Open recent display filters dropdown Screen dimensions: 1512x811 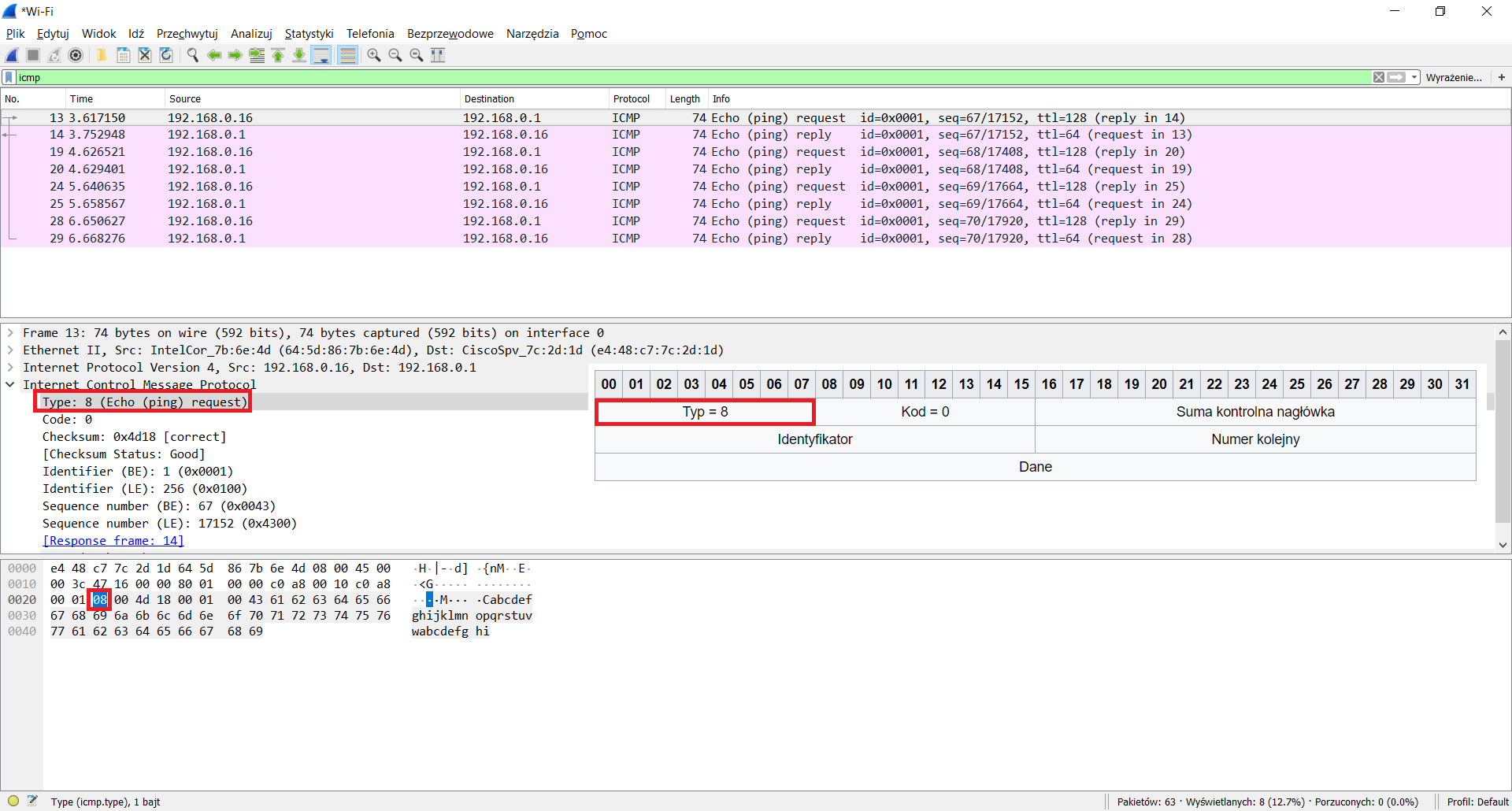point(1414,77)
